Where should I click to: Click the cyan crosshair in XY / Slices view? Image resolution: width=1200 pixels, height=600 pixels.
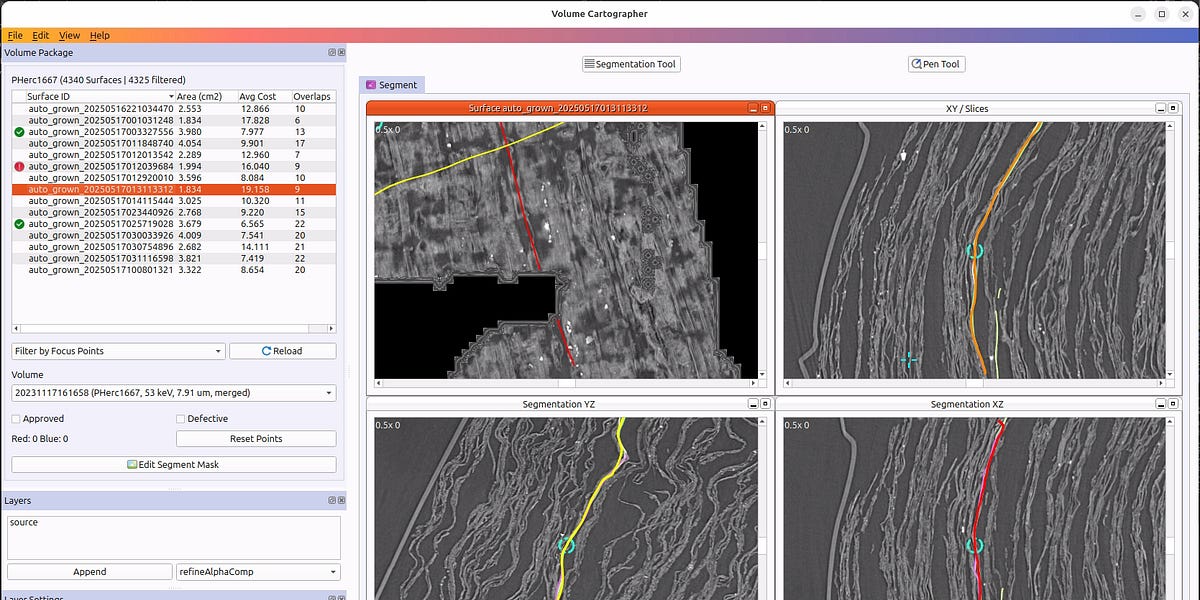tap(908, 358)
